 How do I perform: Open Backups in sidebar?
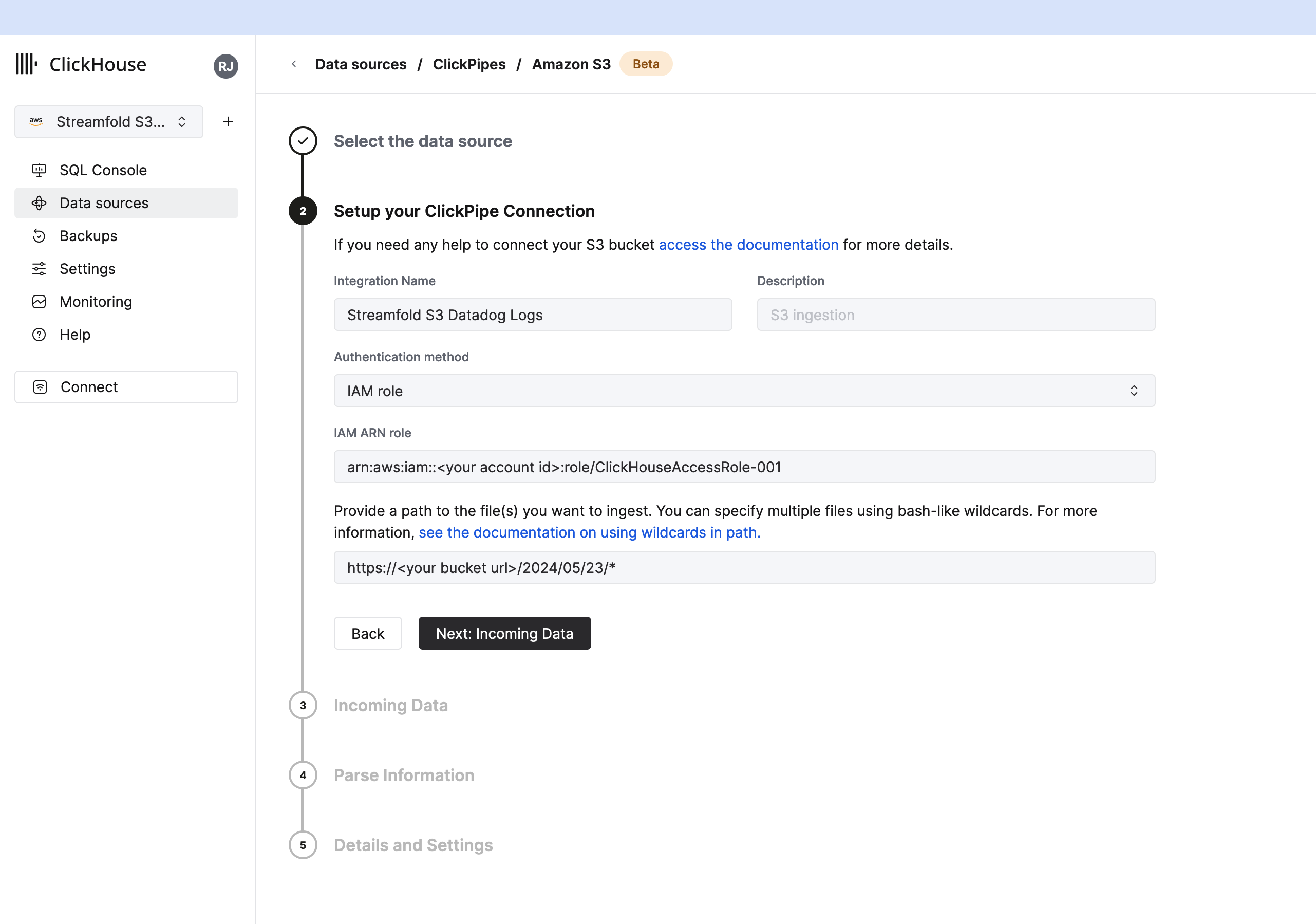[126, 236]
